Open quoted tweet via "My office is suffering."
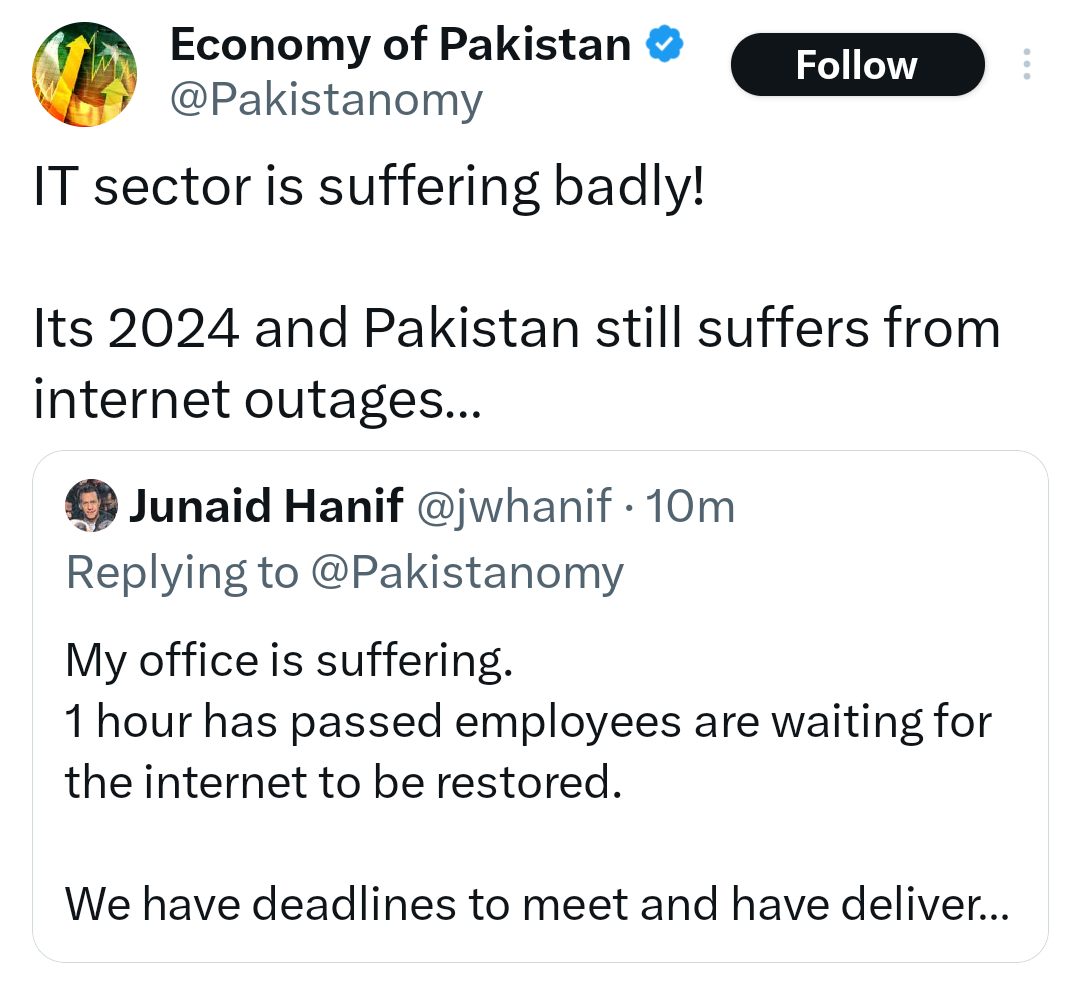The width and height of the screenshot is (1080, 993). 289,661
